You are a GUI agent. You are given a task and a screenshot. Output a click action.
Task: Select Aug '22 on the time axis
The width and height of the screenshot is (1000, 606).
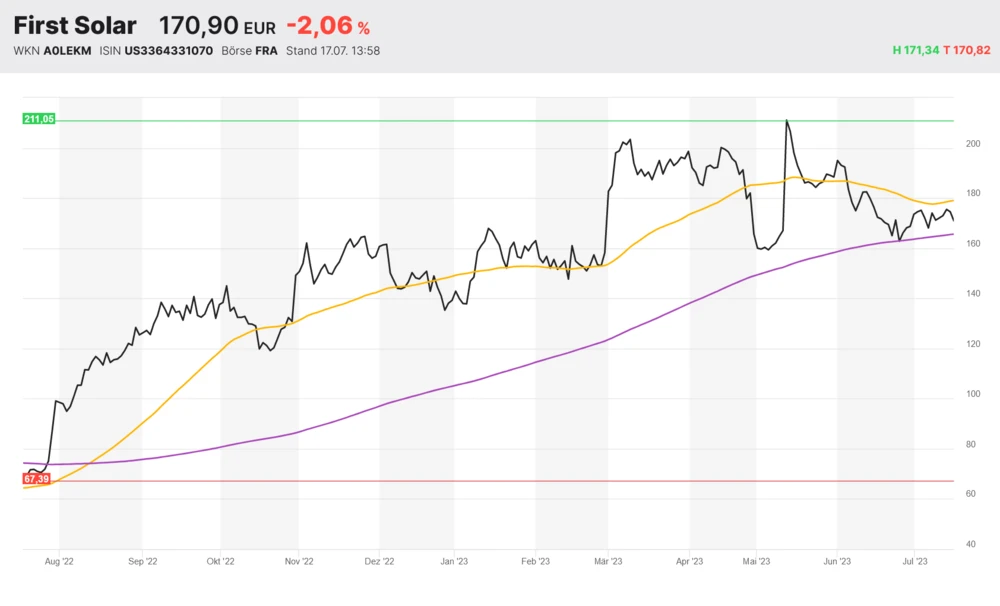click(x=59, y=562)
